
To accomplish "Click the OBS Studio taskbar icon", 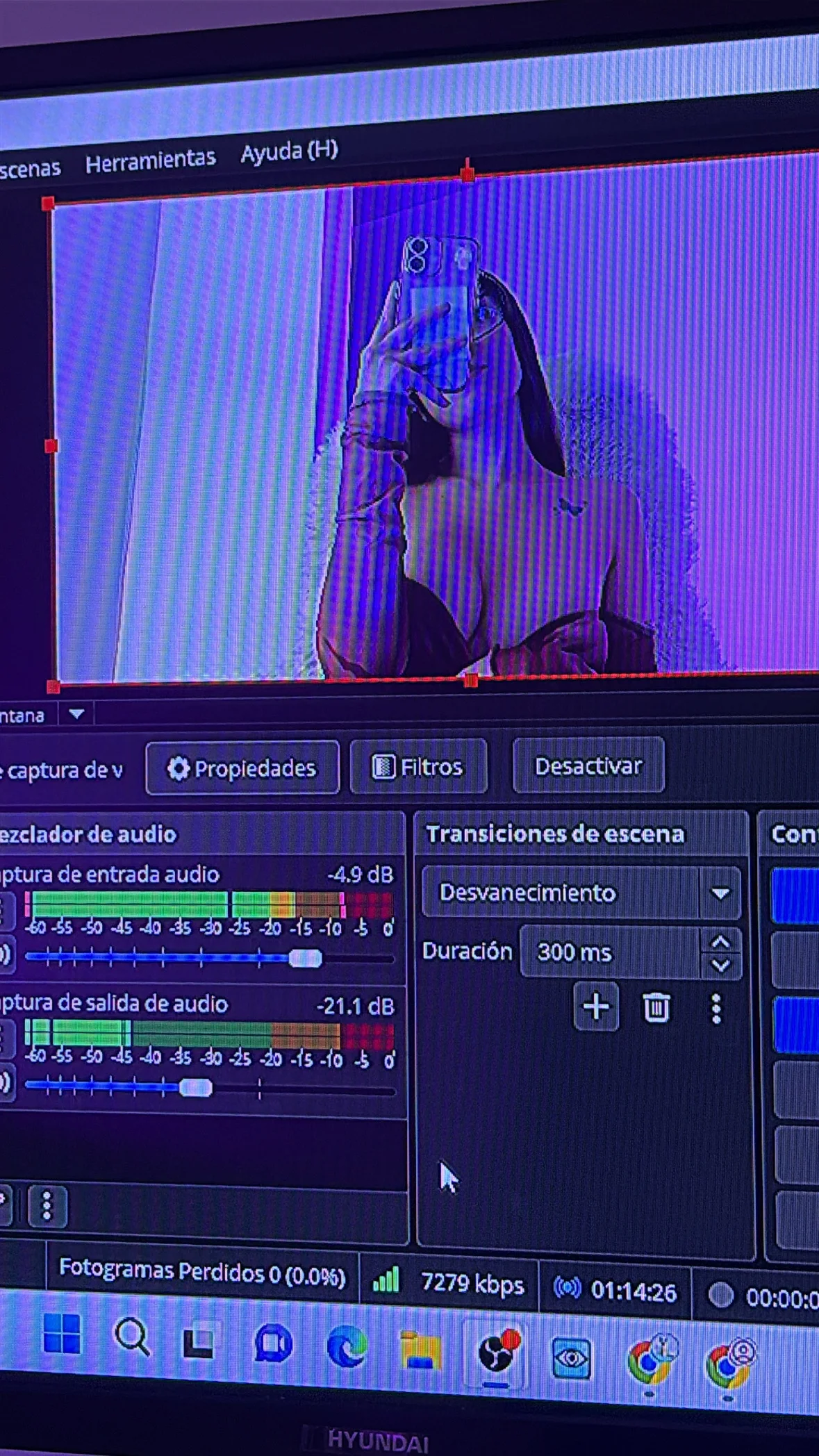I will pyautogui.click(x=497, y=1355).
